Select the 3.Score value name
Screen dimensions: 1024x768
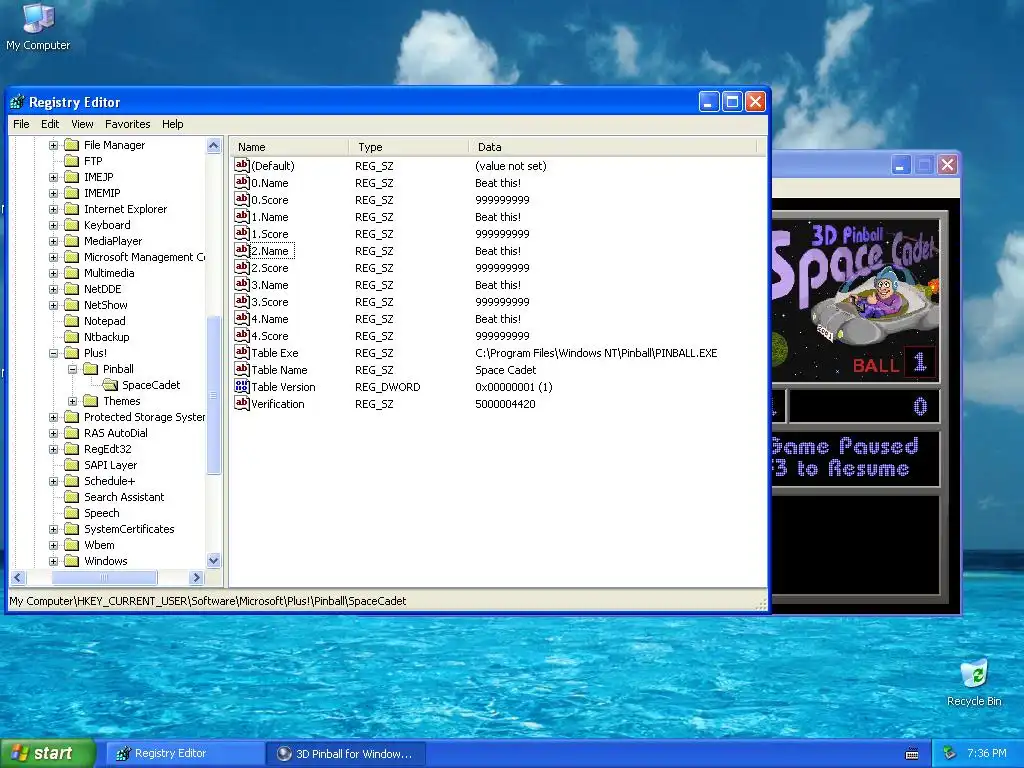(270, 302)
